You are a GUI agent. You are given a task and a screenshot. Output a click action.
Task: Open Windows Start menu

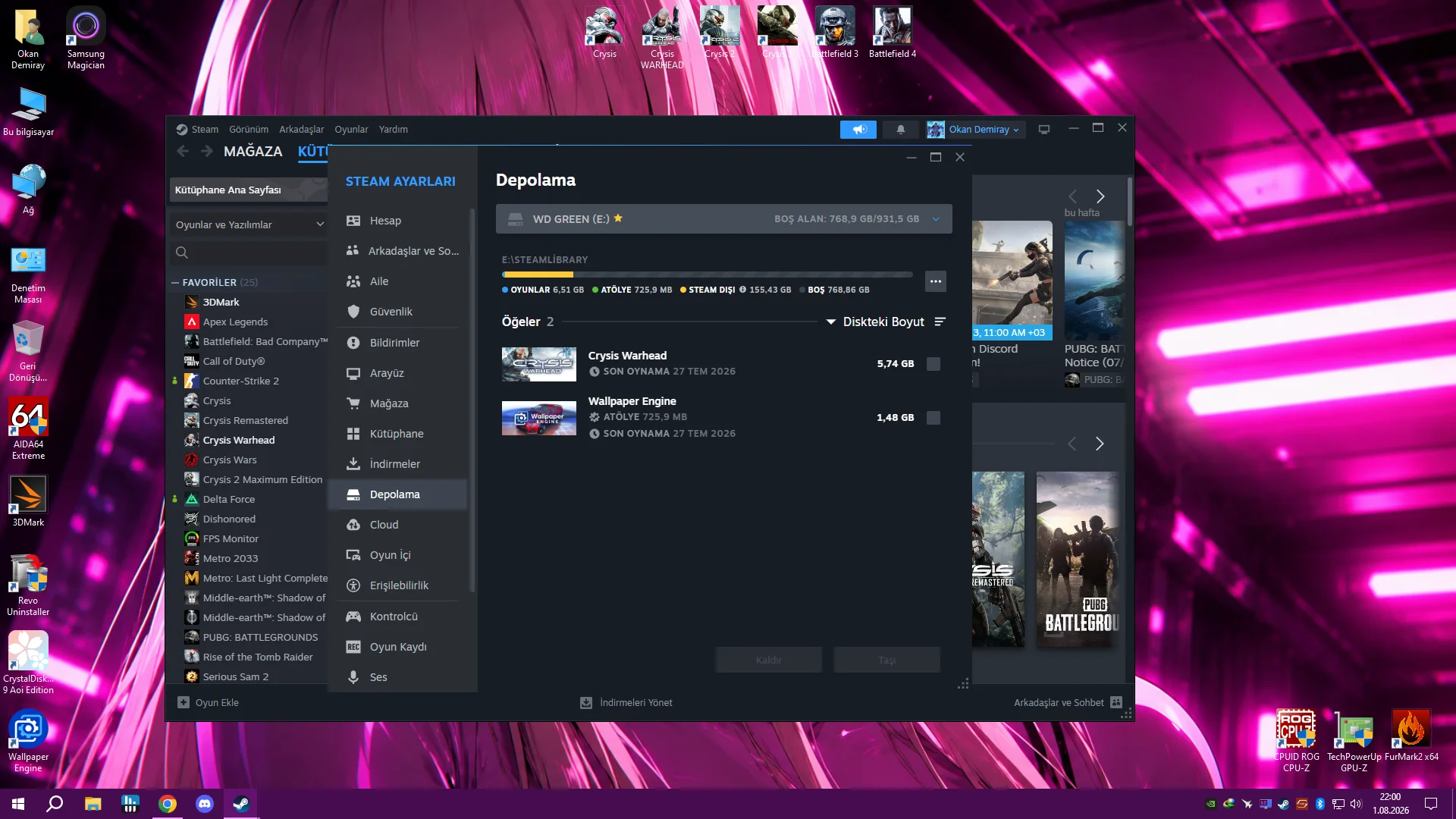[x=18, y=804]
